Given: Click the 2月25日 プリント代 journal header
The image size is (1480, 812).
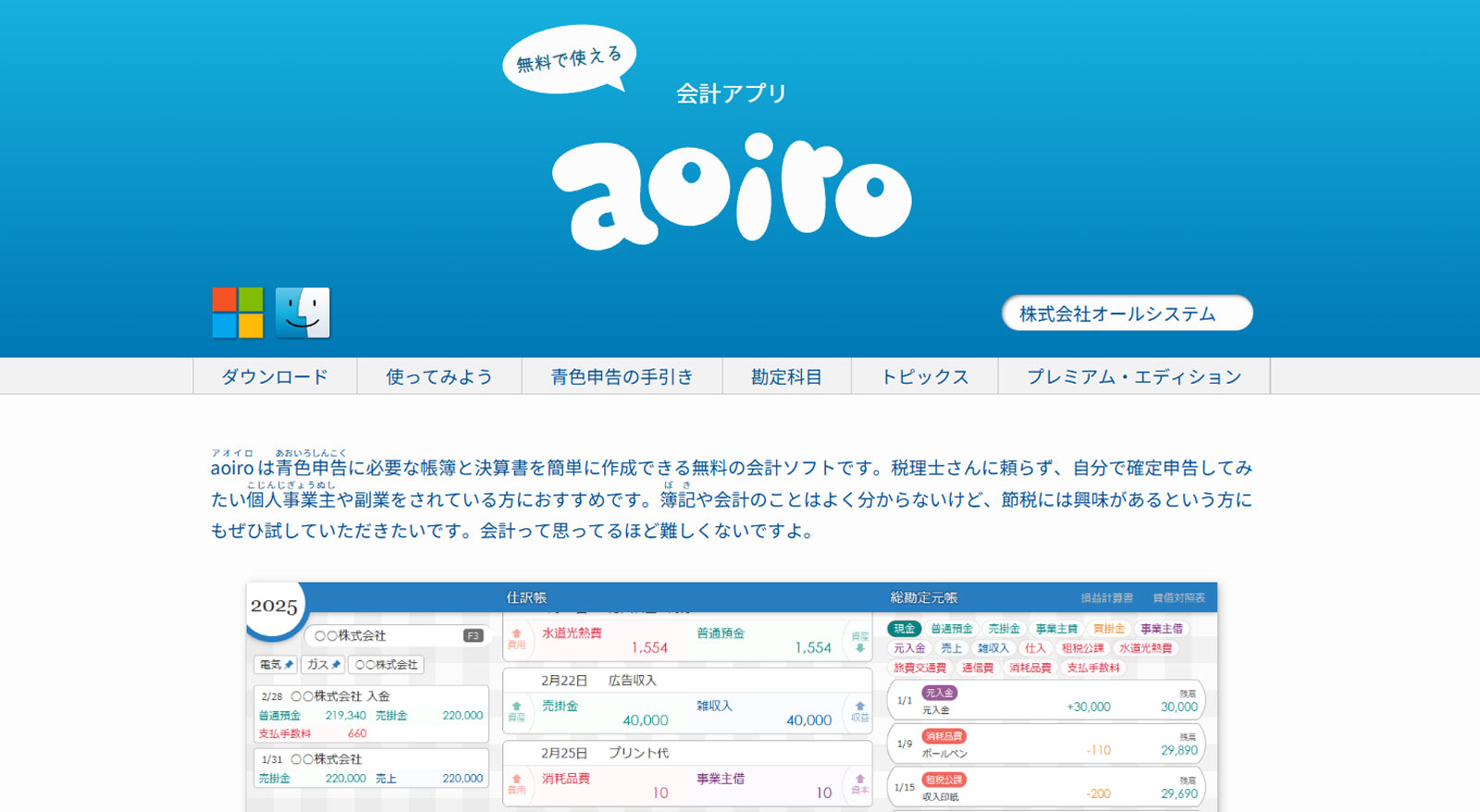Looking at the screenshot, I should click(687, 753).
